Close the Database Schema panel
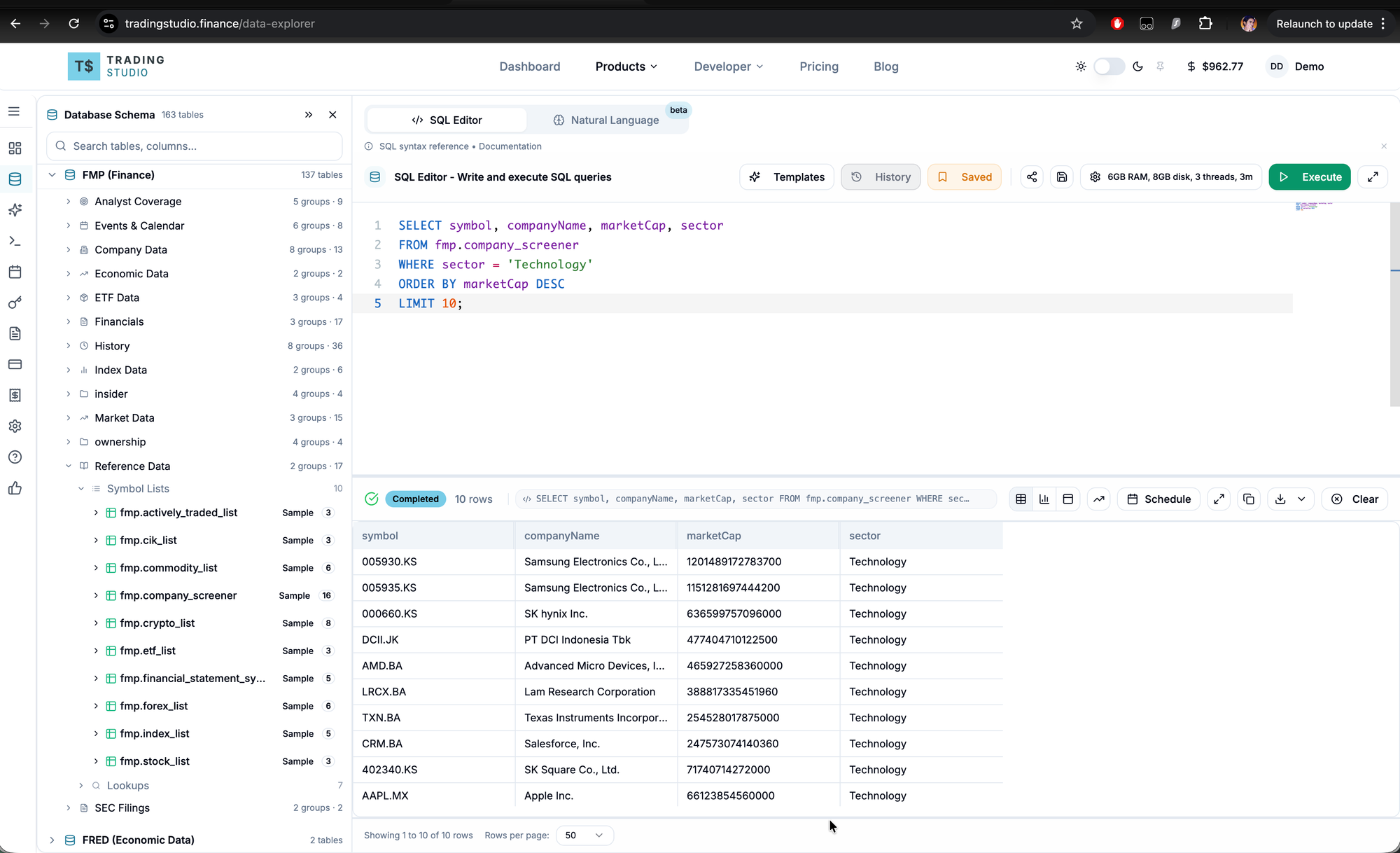The width and height of the screenshot is (1400, 853). pyautogui.click(x=332, y=115)
